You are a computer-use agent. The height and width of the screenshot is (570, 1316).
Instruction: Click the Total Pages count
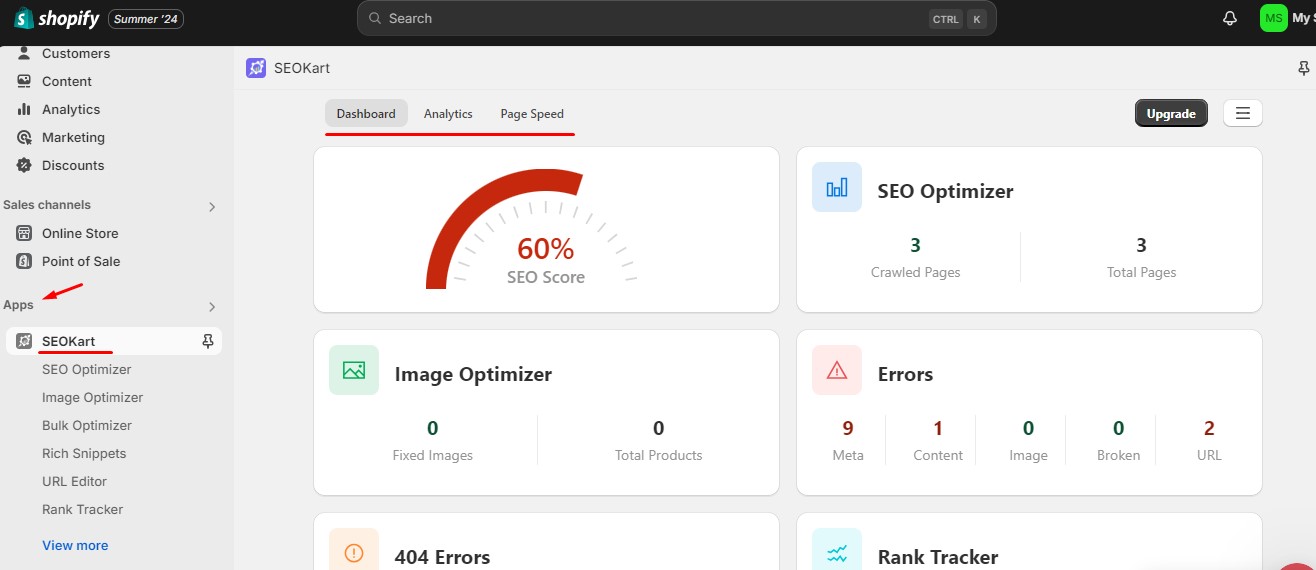(1141, 245)
